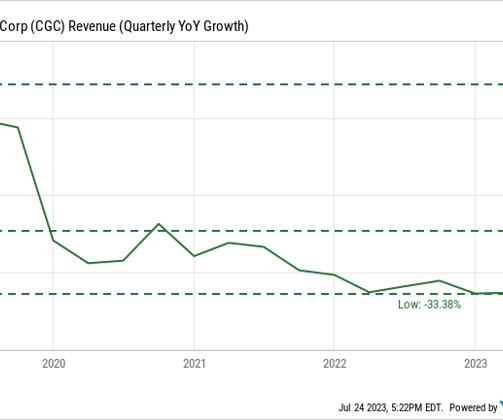503x420 pixels.
Task: Click the 'Powered by' text
Action: click(x=473, y=407)
